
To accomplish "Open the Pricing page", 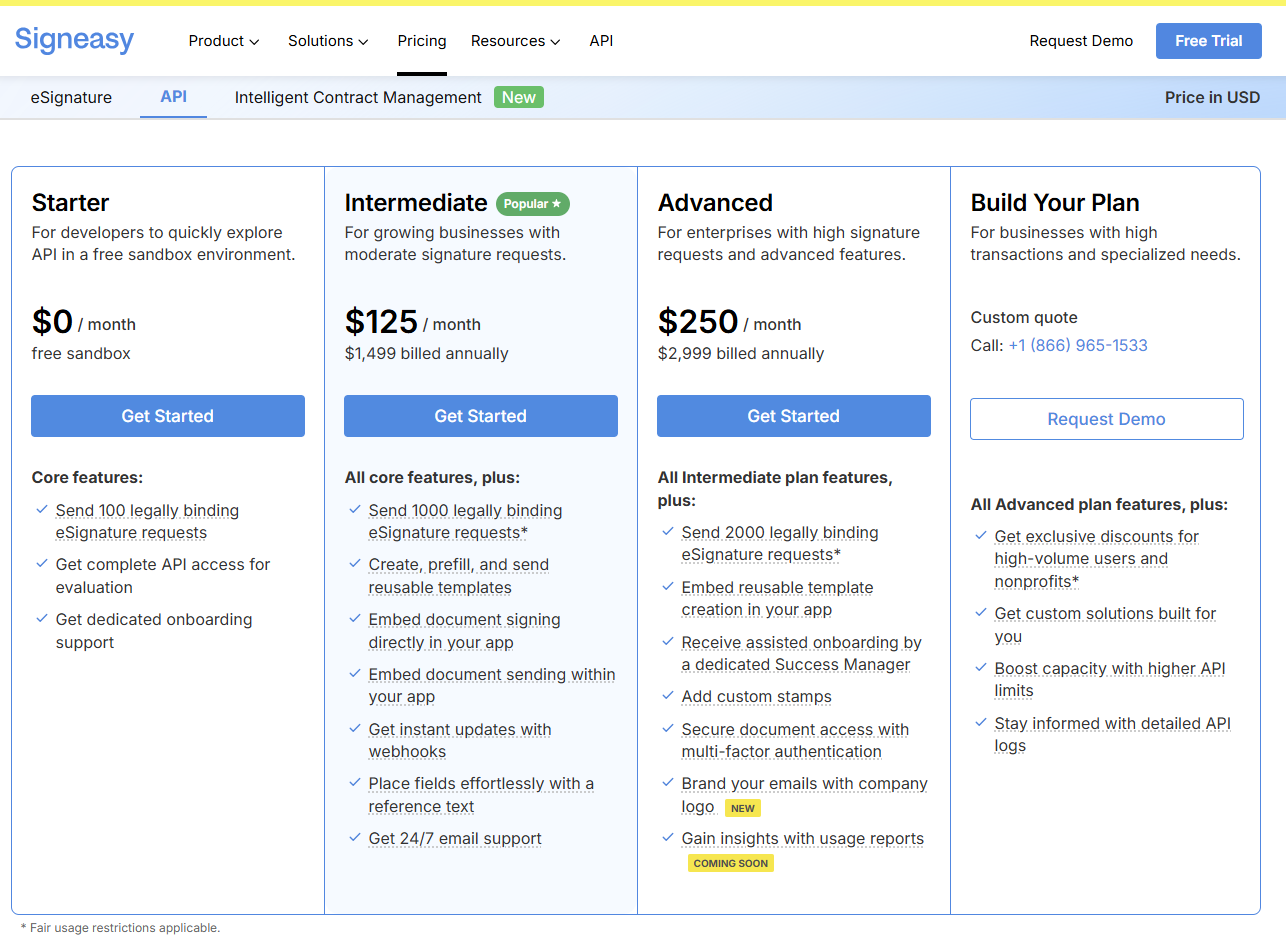I will pos(422,41).
